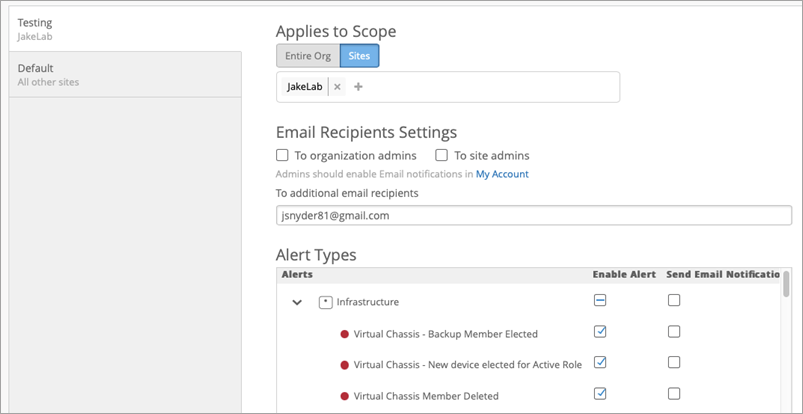Select the Testing JakeLab template

coord(120,28)
